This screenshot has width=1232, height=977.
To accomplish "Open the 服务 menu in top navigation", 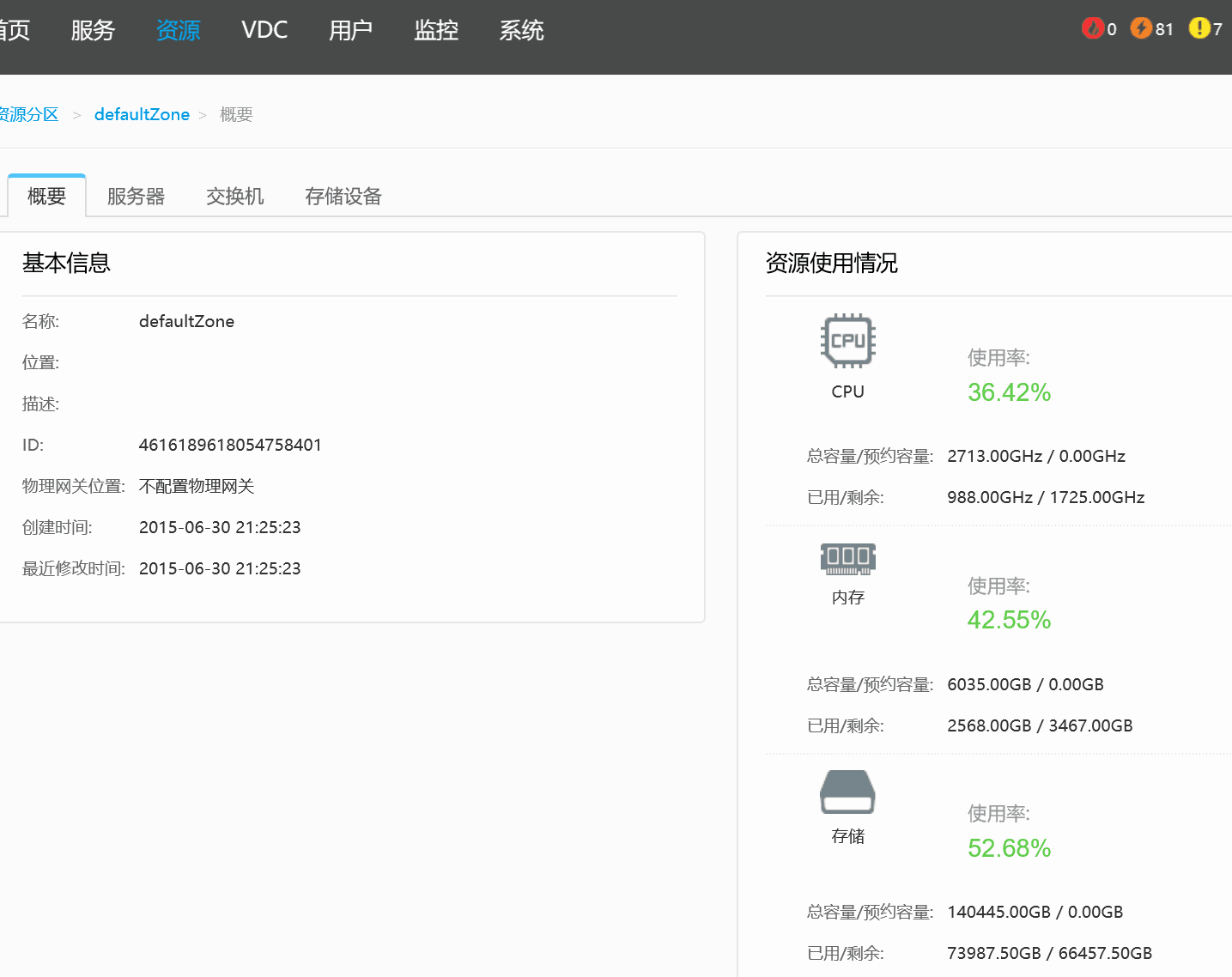I will click(93, 31).
